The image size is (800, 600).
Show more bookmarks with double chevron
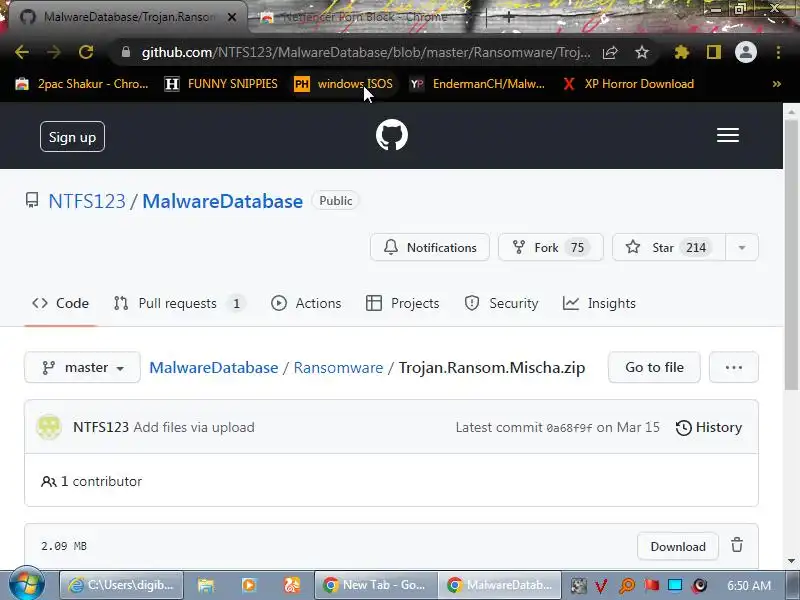point(777,84)
